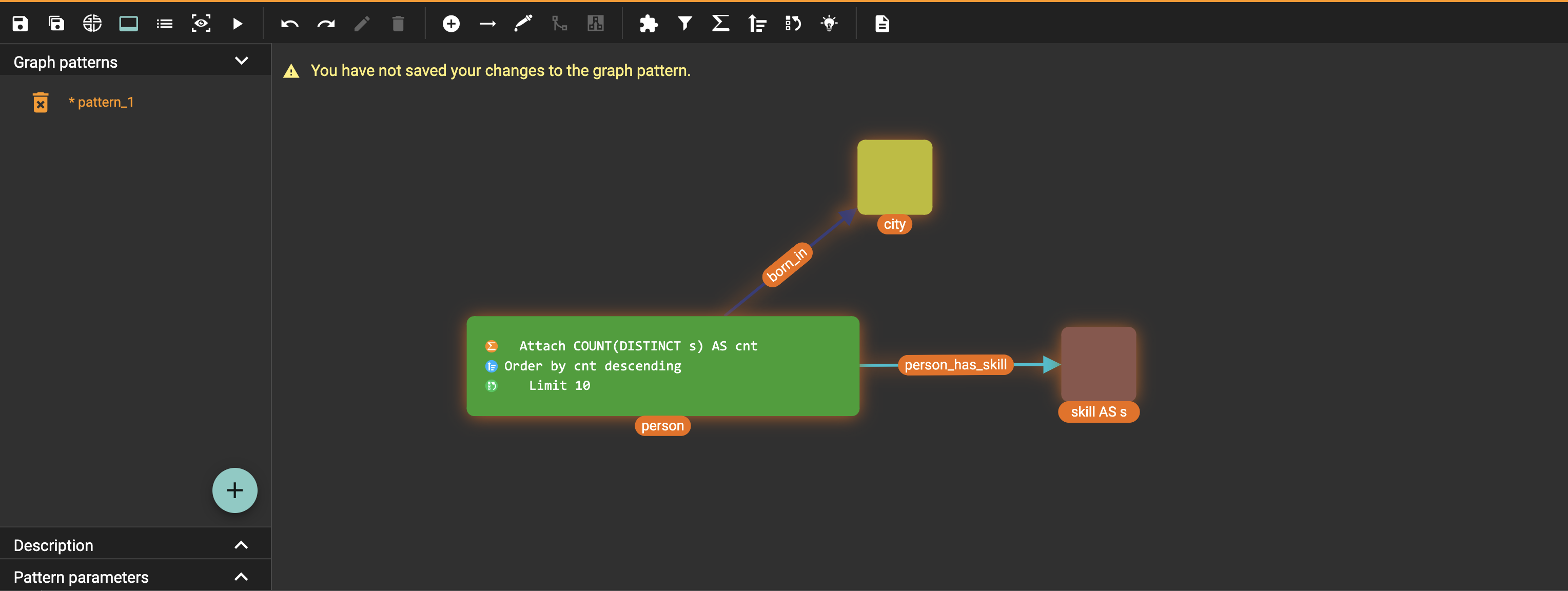Run the pattern with play button
This screenshot has width=1568, height=591.
click(x=238, y=24)
